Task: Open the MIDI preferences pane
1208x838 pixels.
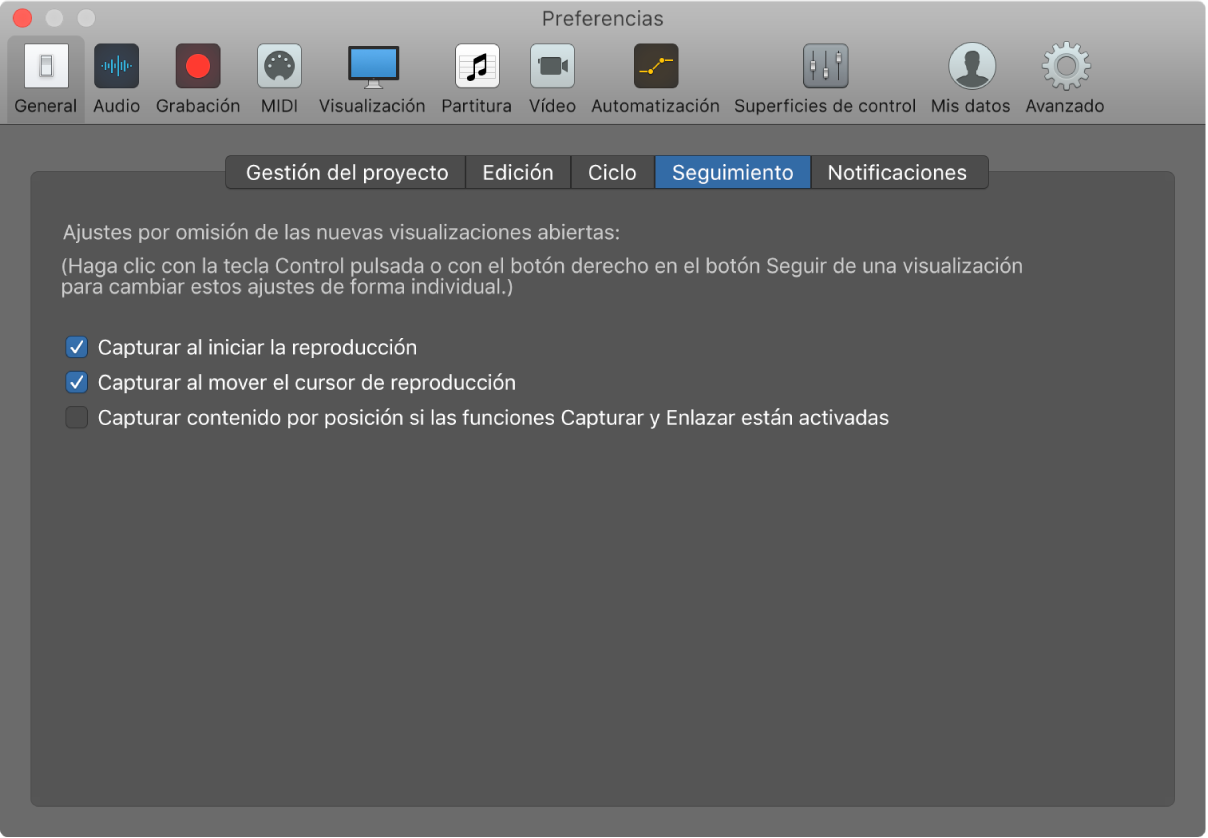Action: [279, 79]
